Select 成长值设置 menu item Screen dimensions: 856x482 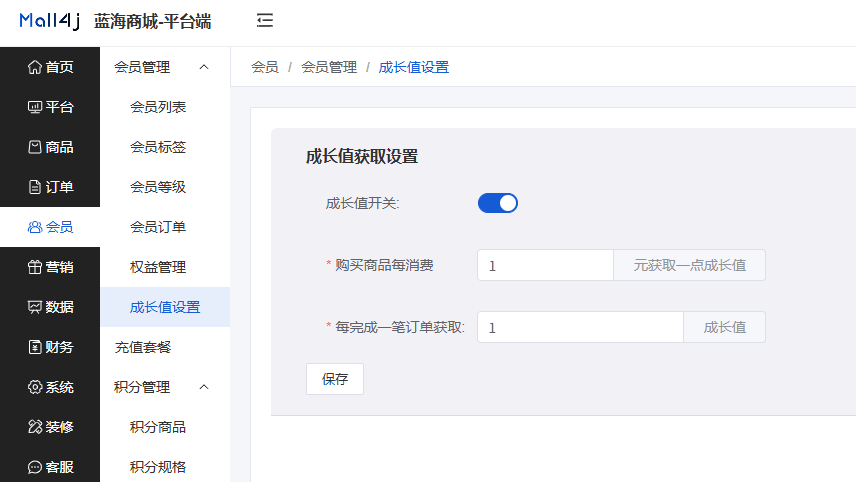[165, 307]
